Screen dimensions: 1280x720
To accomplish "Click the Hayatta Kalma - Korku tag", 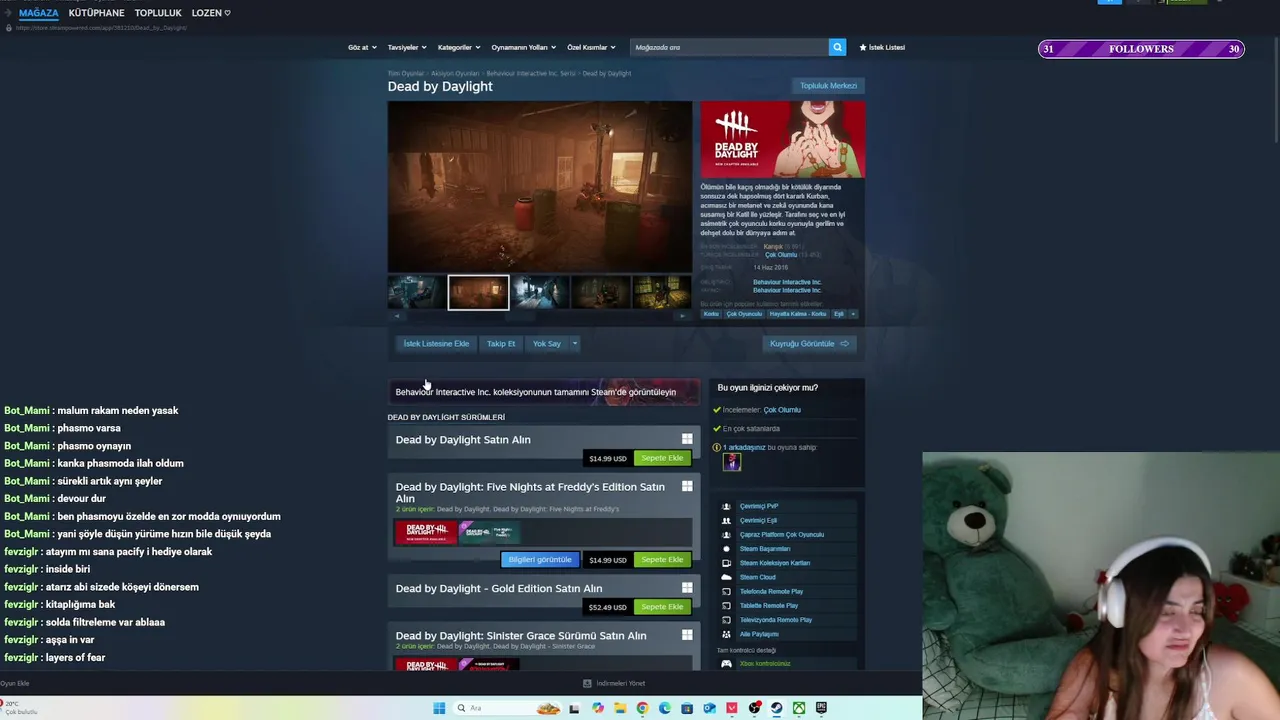I will coord(798,314).
